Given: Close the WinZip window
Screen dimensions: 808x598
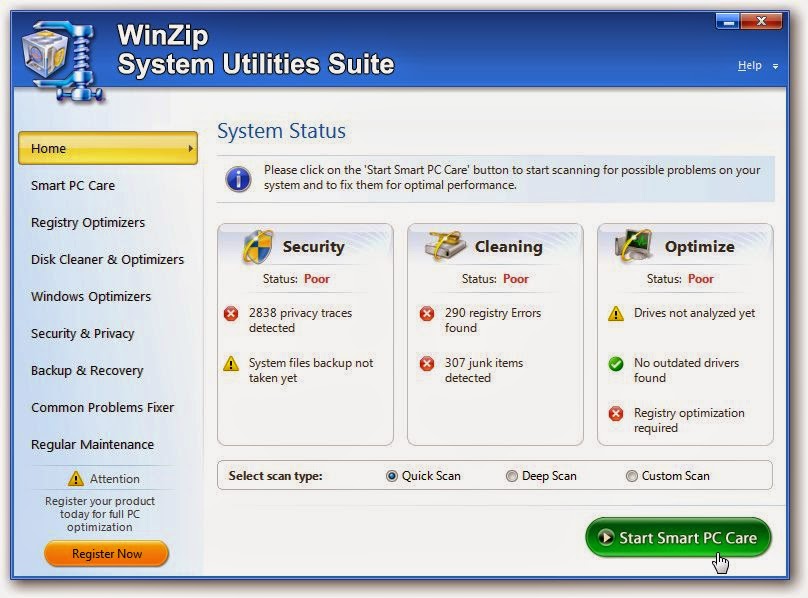Looking at the screenshot, I should [x=762, y=22].
